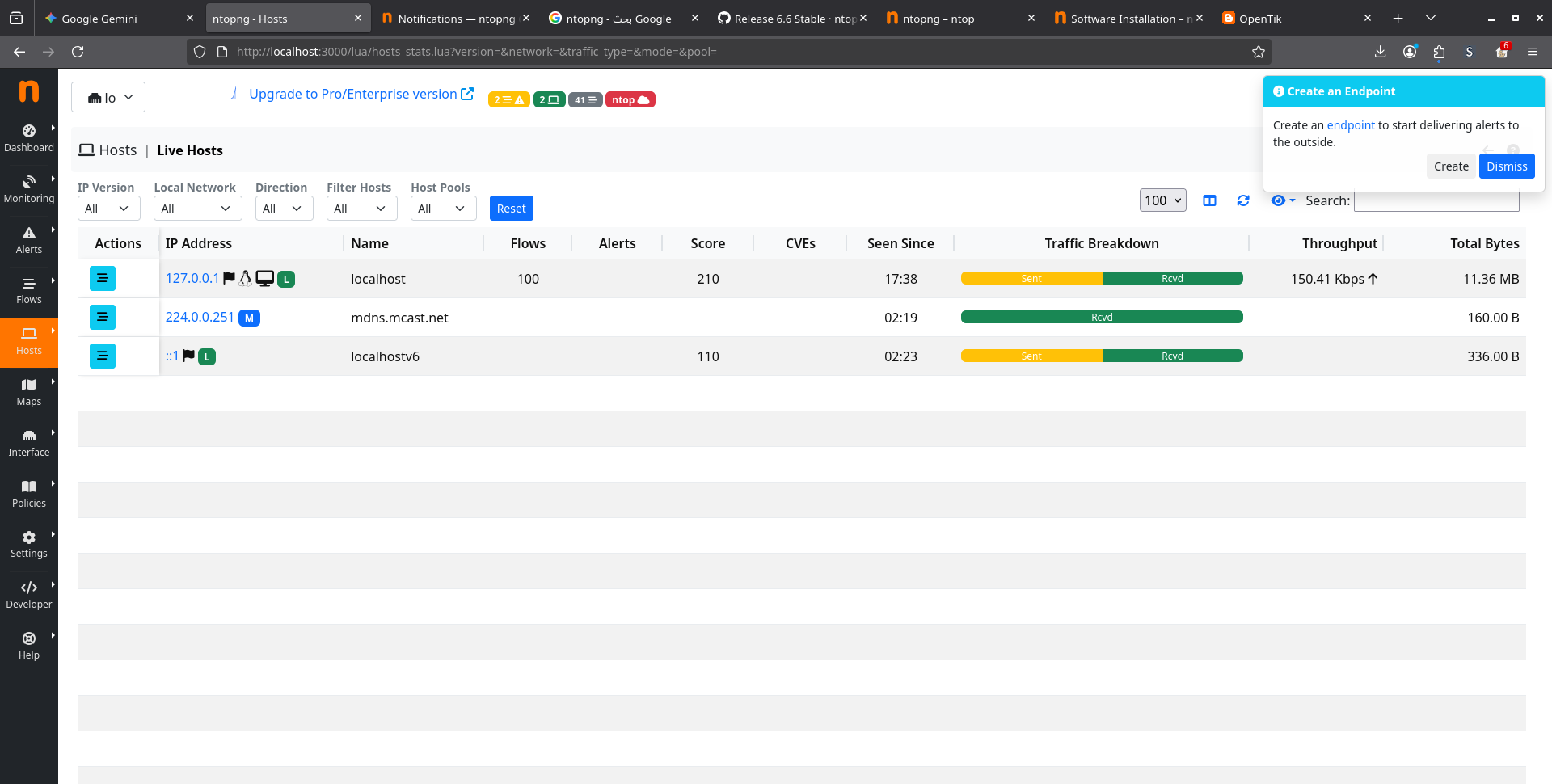Open the Maps sidebar section
Screen dimensions: 1552x784
[29, 392]
